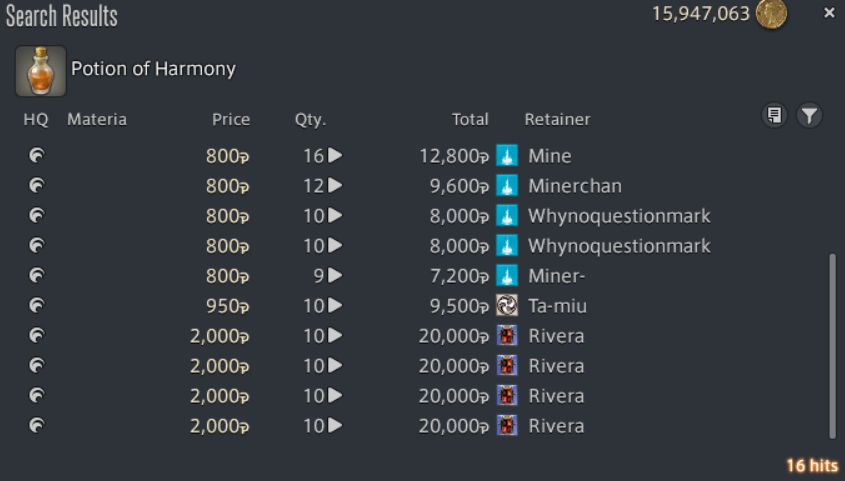Sort by the Total column header

click(x=470, y=119)
